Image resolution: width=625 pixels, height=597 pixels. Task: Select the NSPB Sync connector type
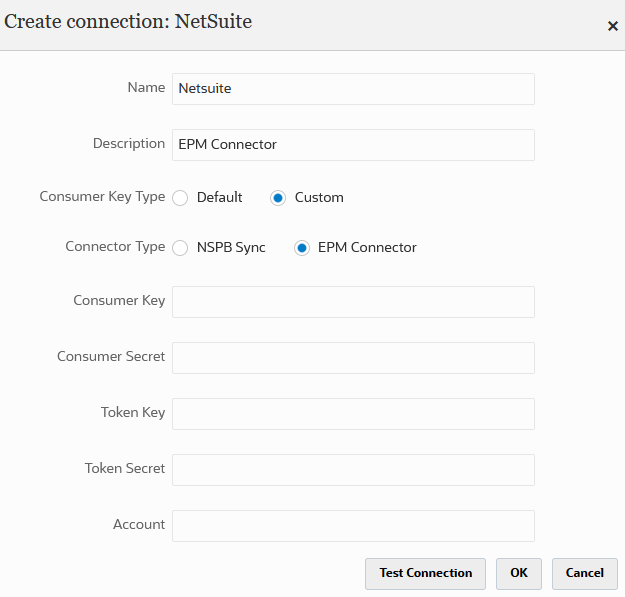[181, 248]
